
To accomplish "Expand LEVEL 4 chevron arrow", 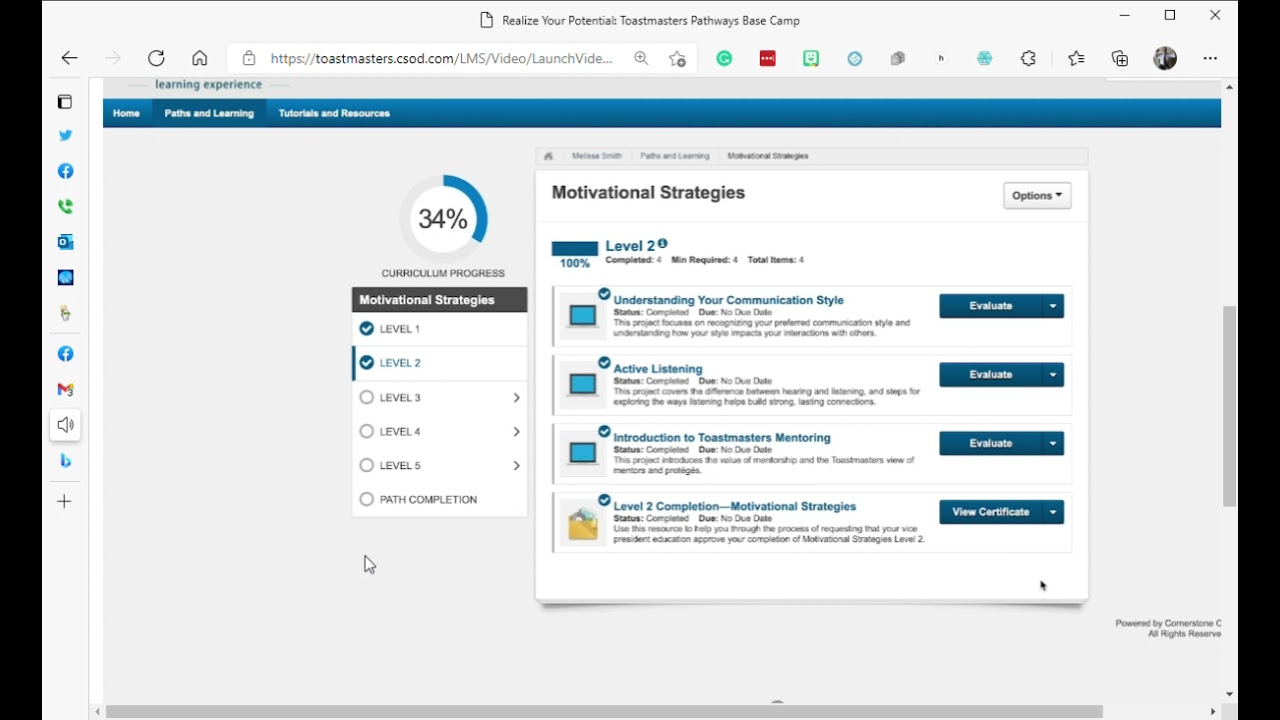I will coord(516,432).
